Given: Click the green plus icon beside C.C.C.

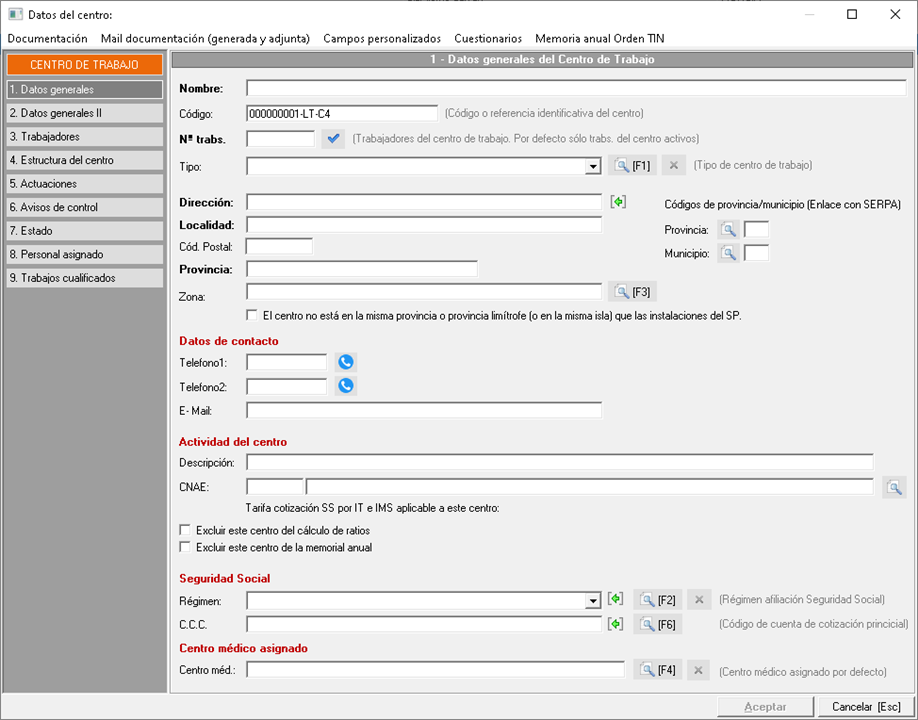Looking at the screenshot, I should [616, 624].
